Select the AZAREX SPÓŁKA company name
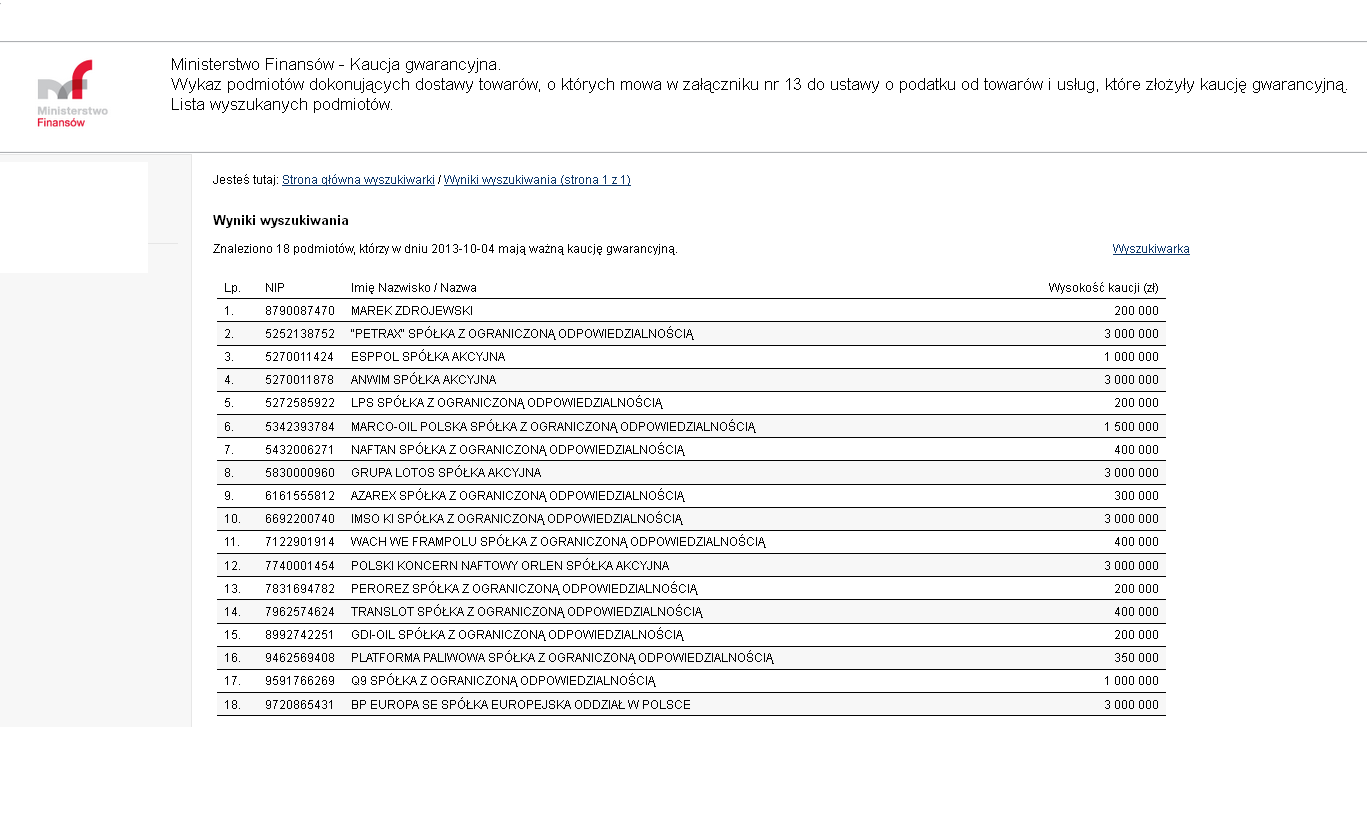This screenshot has height=831, width=1367. (518, 496)
